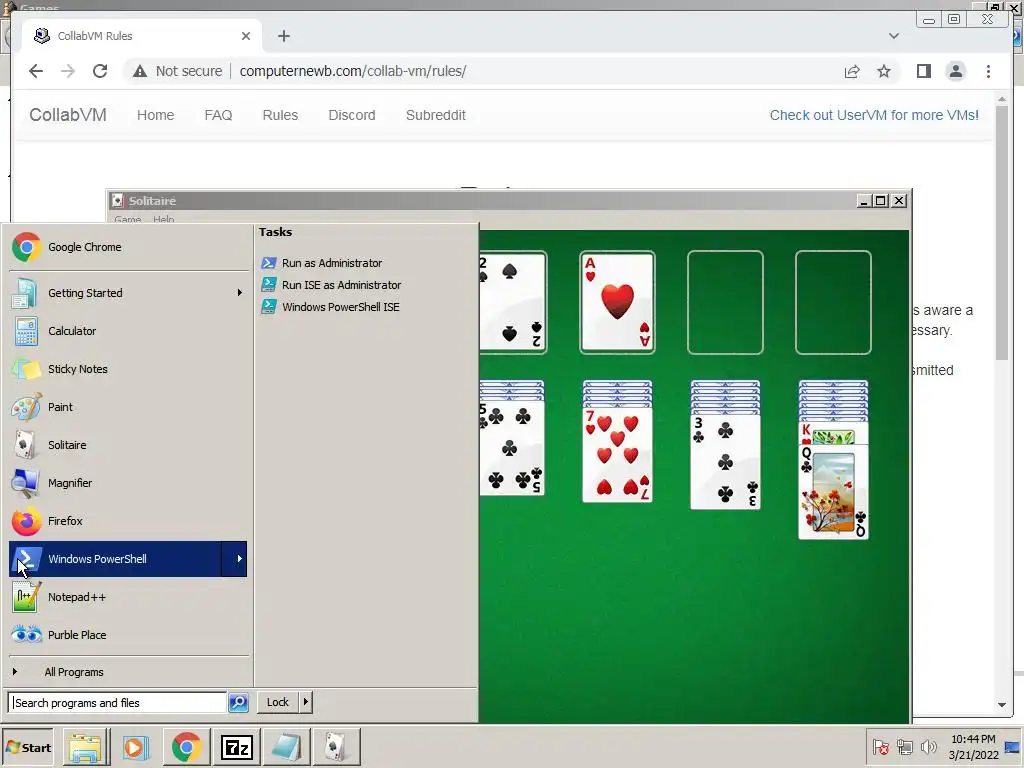Open the Discord nav link
The height and width of the screenshot is (768, 1024).
pos(351,115)
